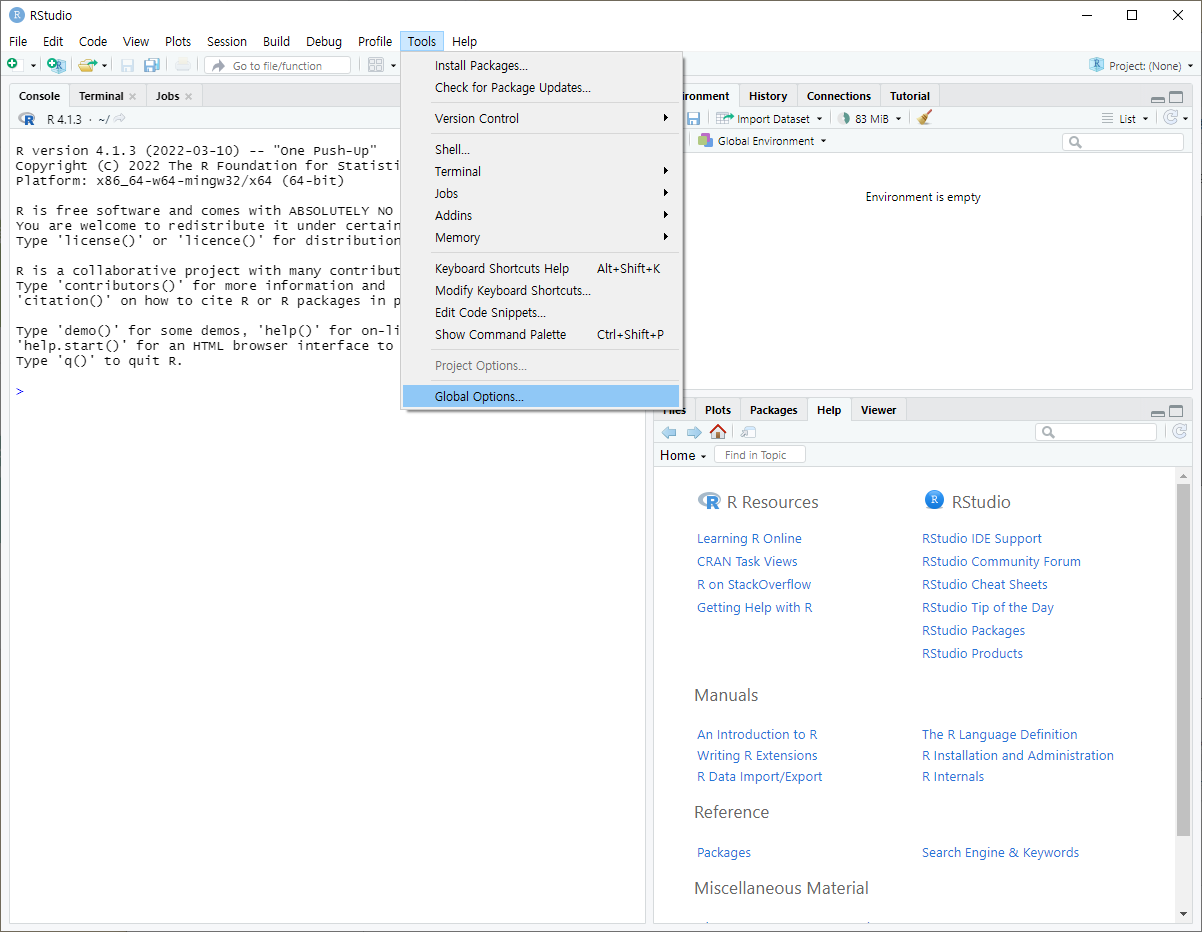
Task: Open the Profile menu
Action: pyautogui.click(x=375, y=41)
